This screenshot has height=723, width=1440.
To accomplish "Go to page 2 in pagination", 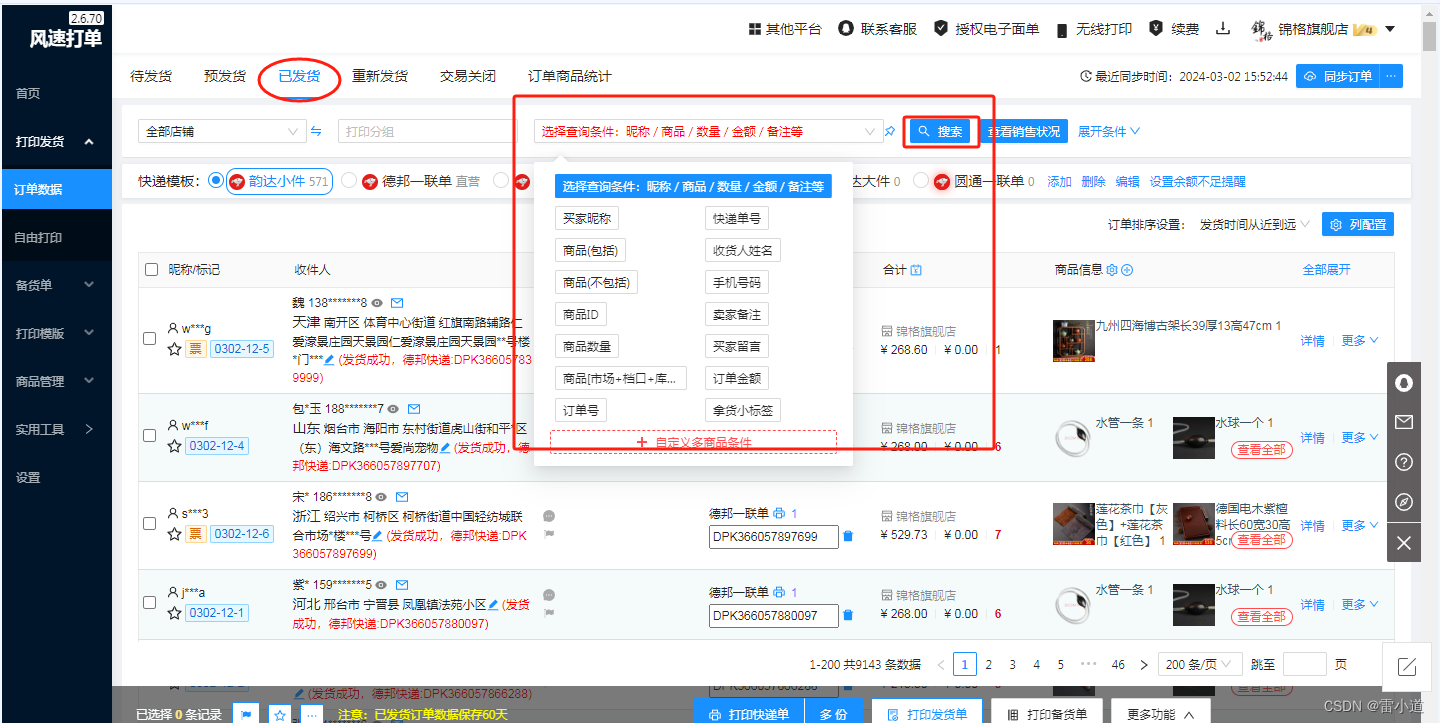I will 989,664.
